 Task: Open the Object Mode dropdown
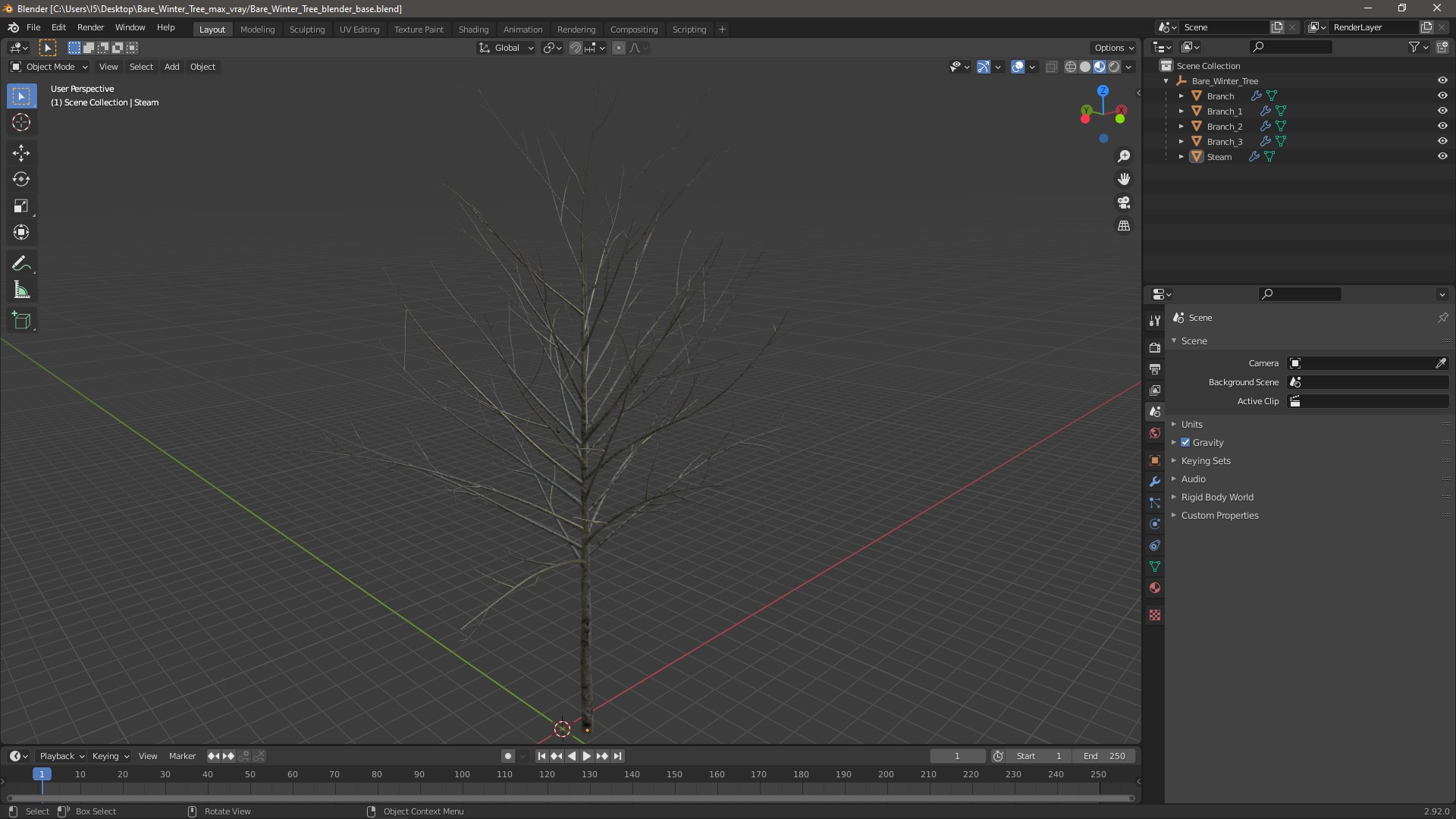(x=49, y=67)
